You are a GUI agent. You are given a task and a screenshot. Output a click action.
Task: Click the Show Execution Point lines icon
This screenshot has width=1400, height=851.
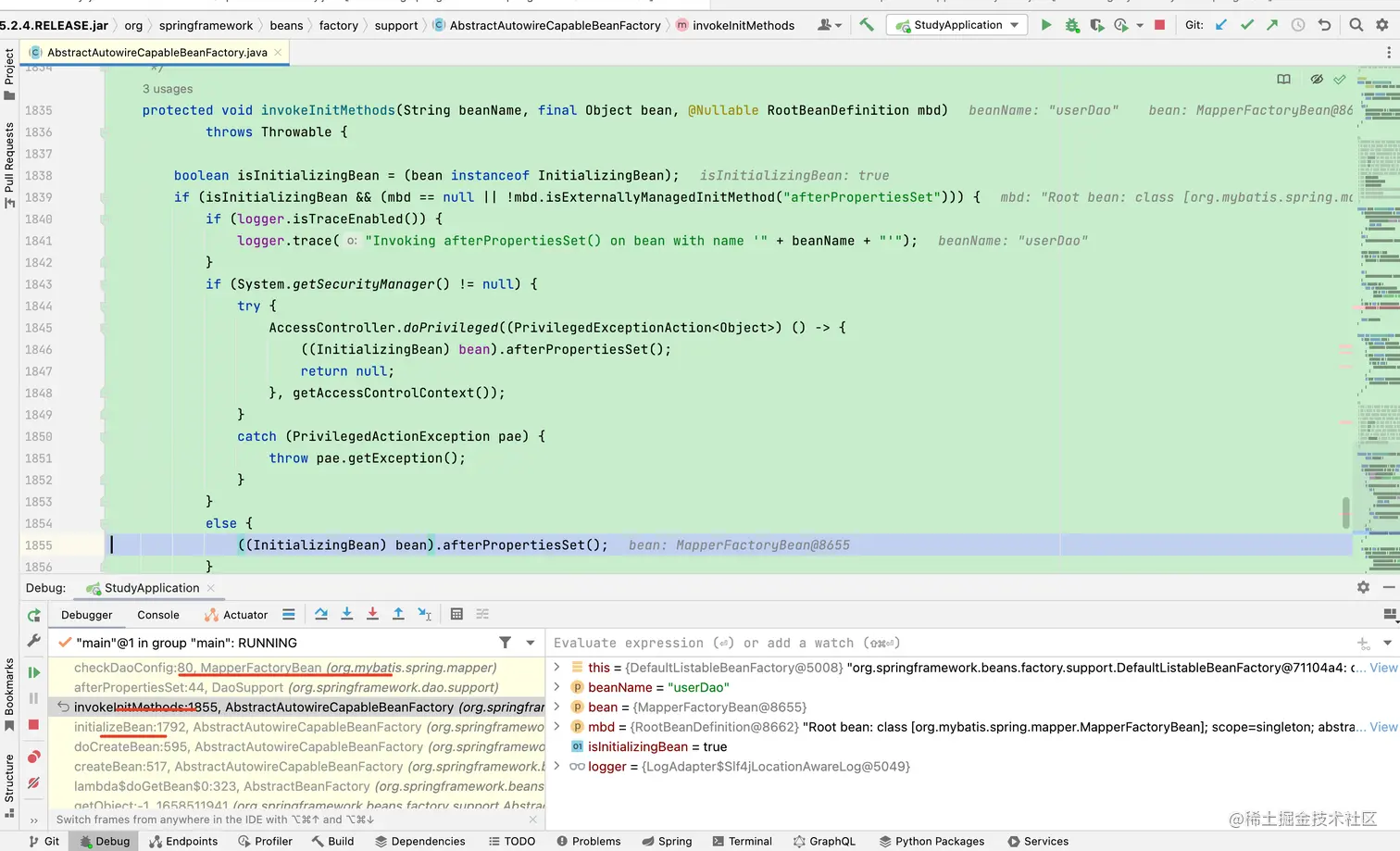tap(289, 614)
